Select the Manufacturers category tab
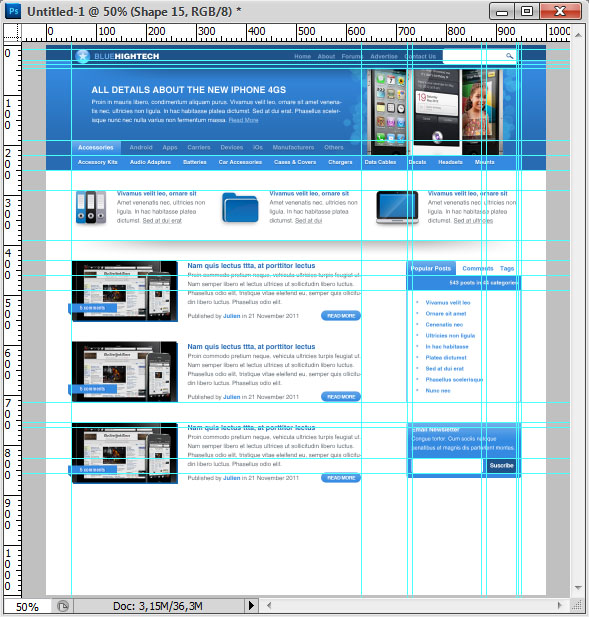The image size is (589, 617). [x=293, y=148]
